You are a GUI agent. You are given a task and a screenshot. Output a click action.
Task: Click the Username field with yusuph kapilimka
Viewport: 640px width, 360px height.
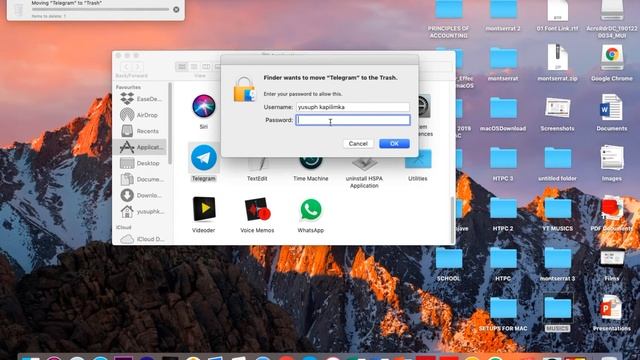click(353, 107)
